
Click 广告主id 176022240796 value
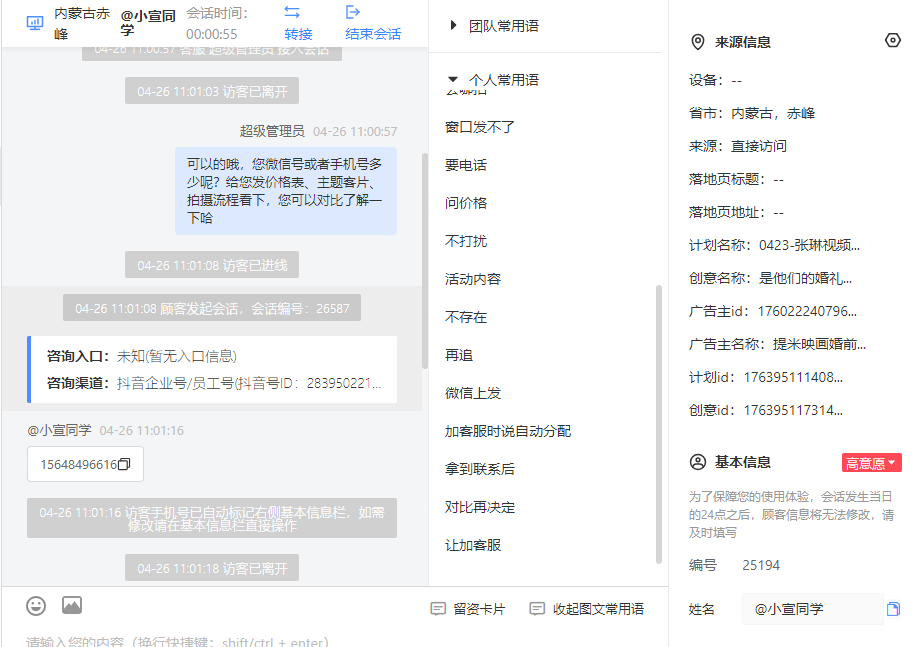pos(806,311)
